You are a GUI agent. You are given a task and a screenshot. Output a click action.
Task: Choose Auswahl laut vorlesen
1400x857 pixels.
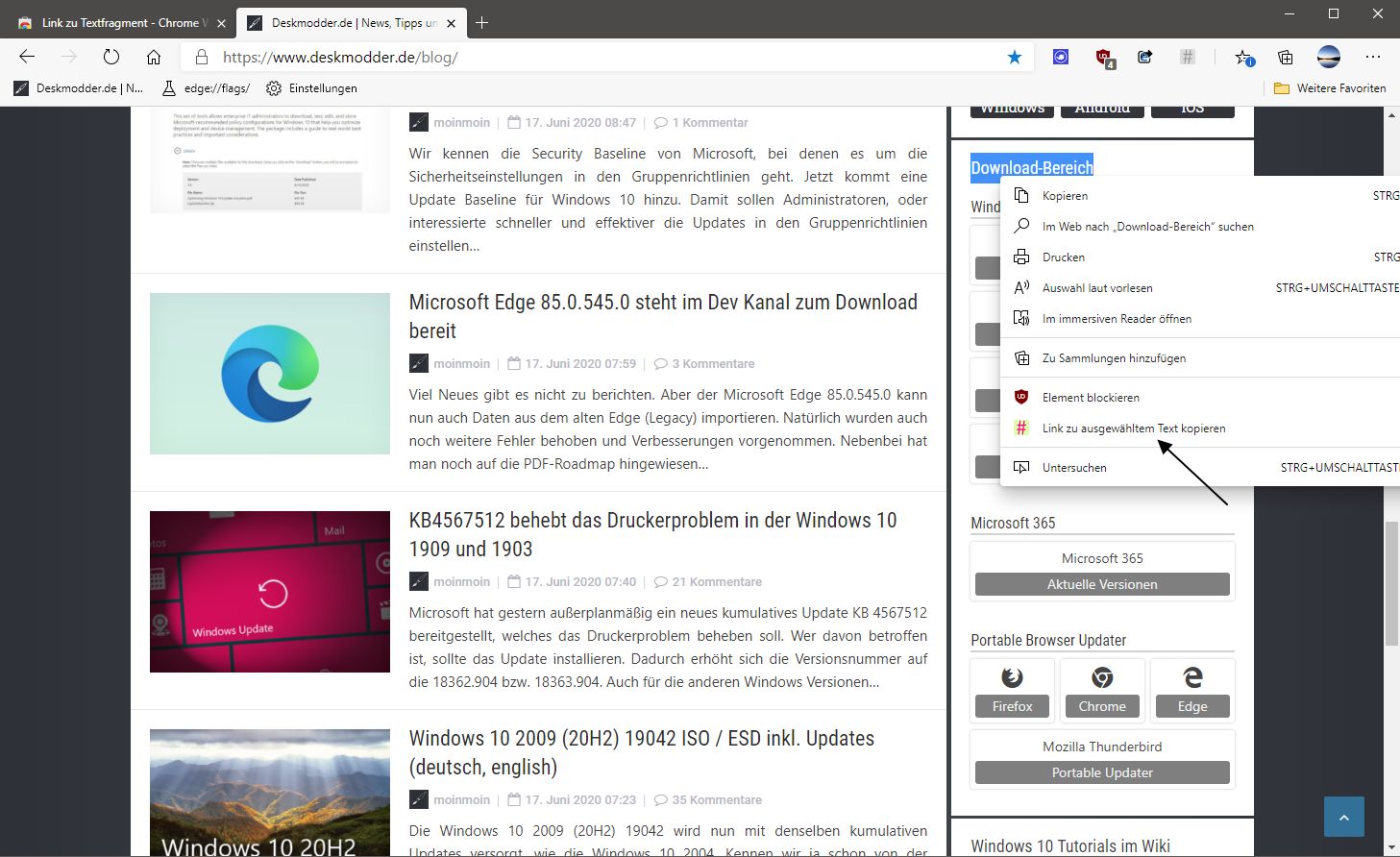(1200, 287)
